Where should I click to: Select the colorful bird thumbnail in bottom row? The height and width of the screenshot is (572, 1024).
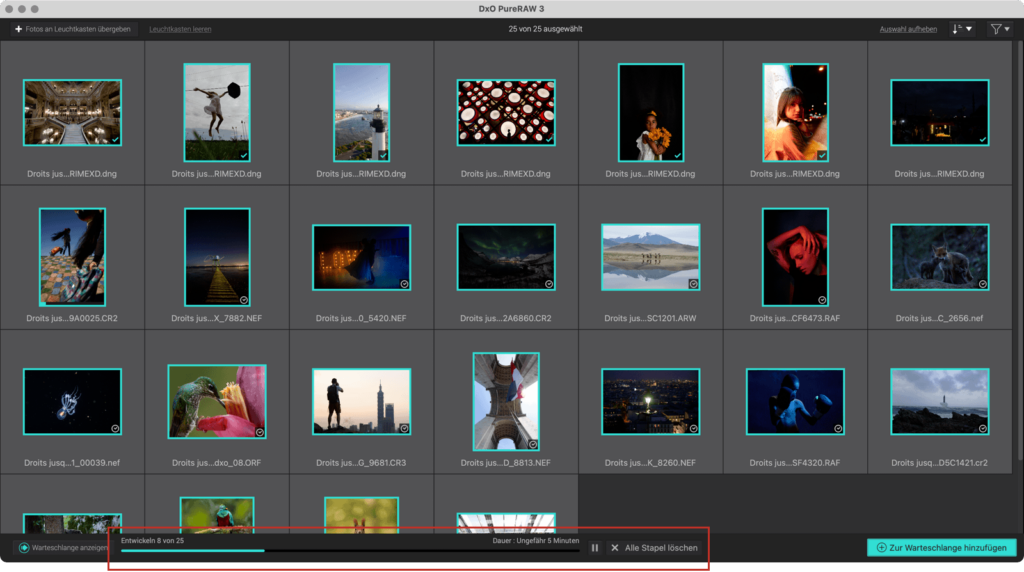pos(217,516)
